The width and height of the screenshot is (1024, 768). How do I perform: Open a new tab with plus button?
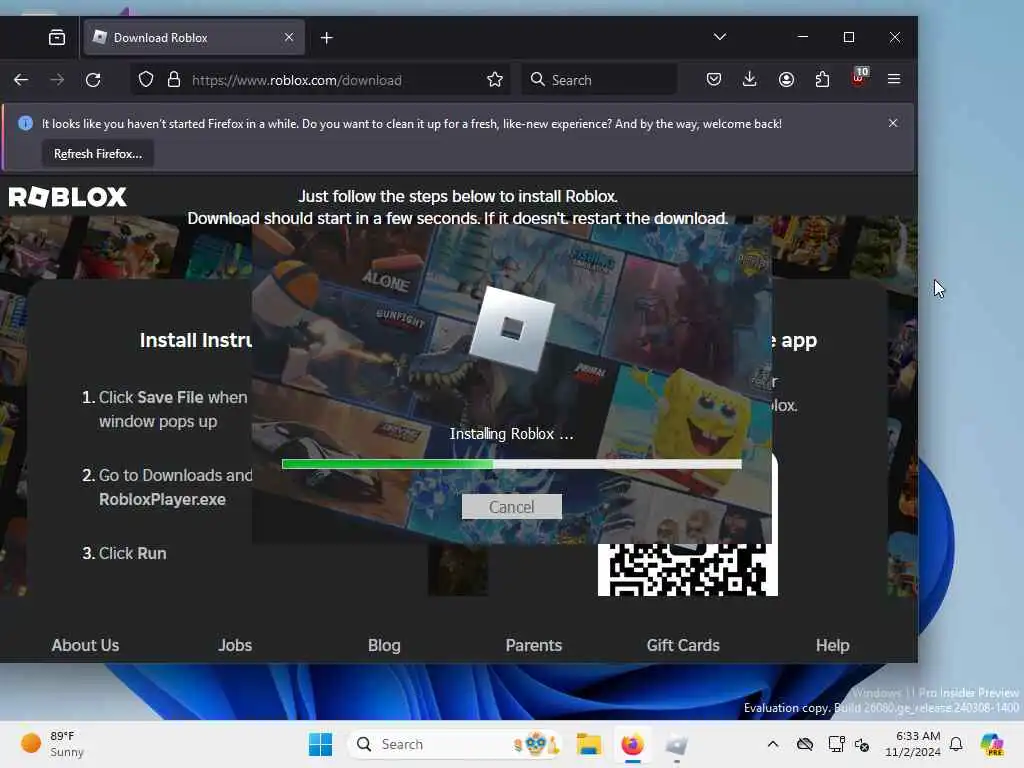327,38
